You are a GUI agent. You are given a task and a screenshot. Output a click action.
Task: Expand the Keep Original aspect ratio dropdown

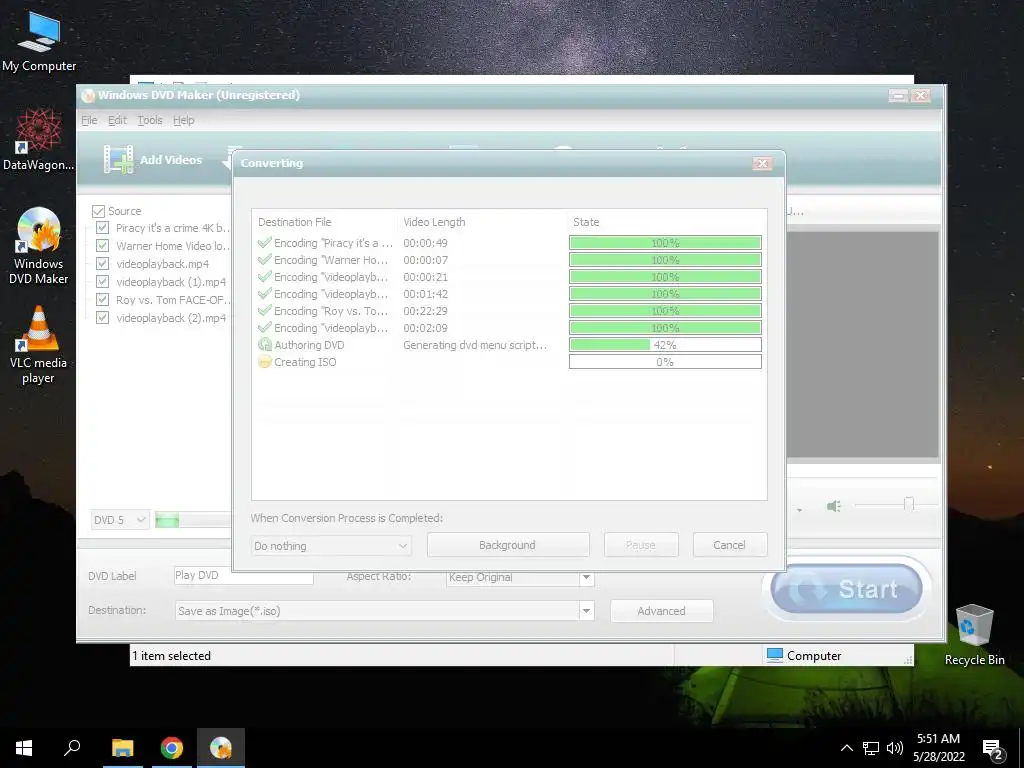click(586, 577)
